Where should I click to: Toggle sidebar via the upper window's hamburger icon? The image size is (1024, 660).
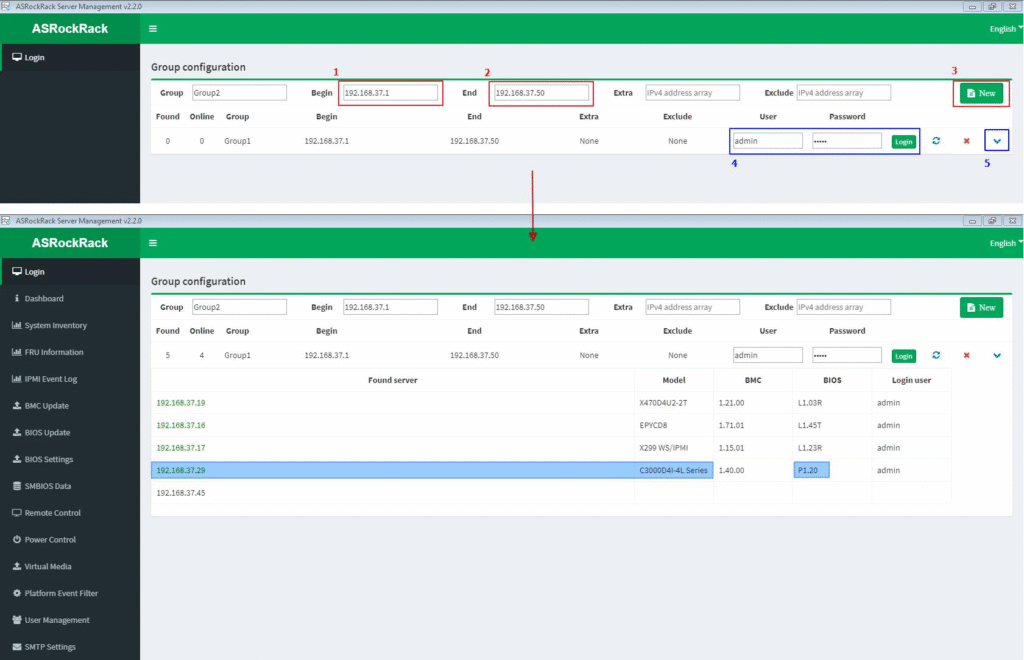[x=152, y=29]
